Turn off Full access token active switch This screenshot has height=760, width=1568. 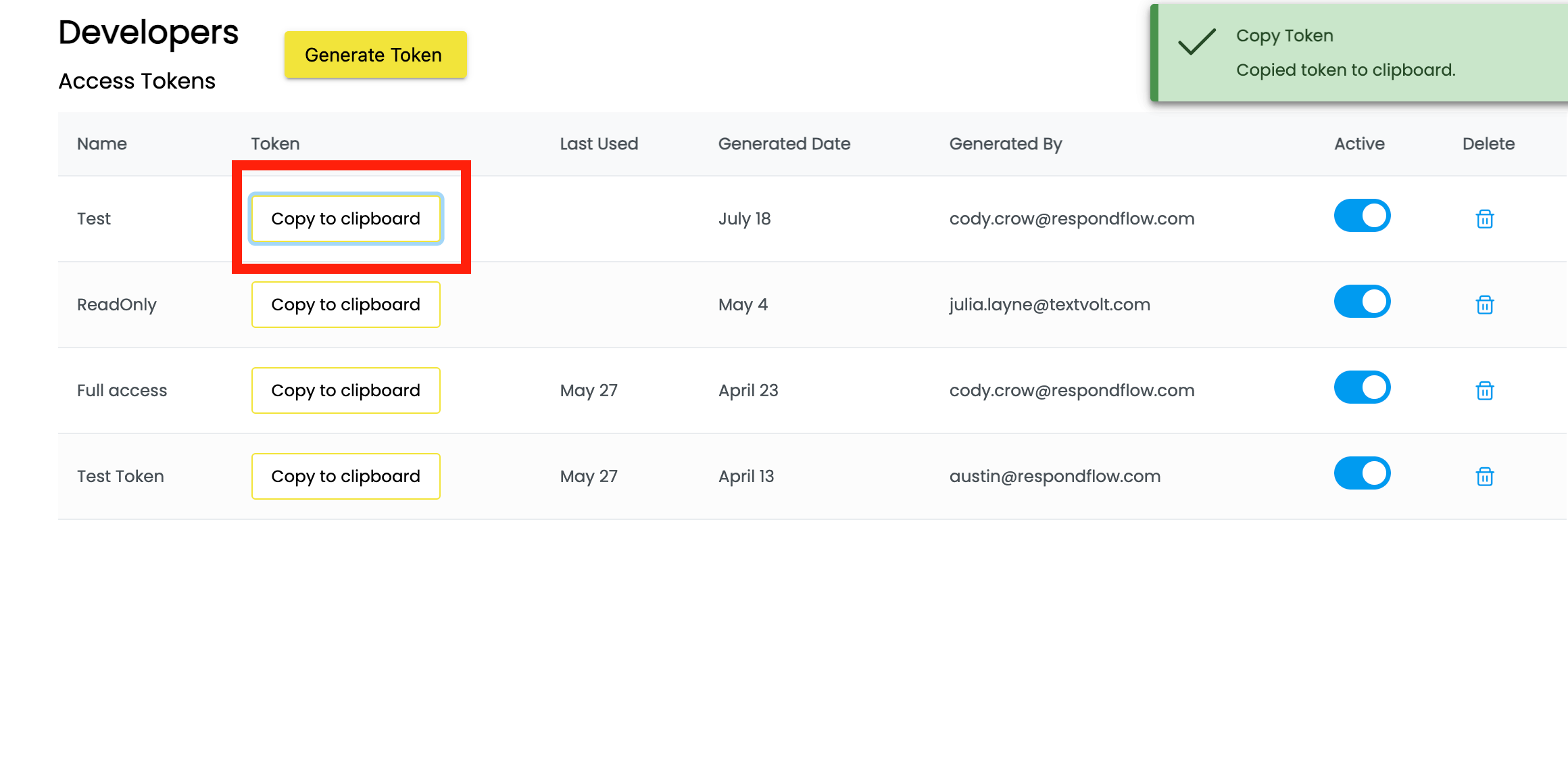(x=1362, y=387)
